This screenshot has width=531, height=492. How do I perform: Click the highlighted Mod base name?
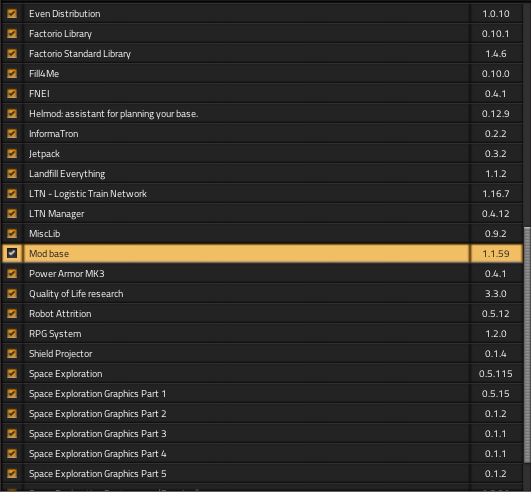[x=49, y=253]
